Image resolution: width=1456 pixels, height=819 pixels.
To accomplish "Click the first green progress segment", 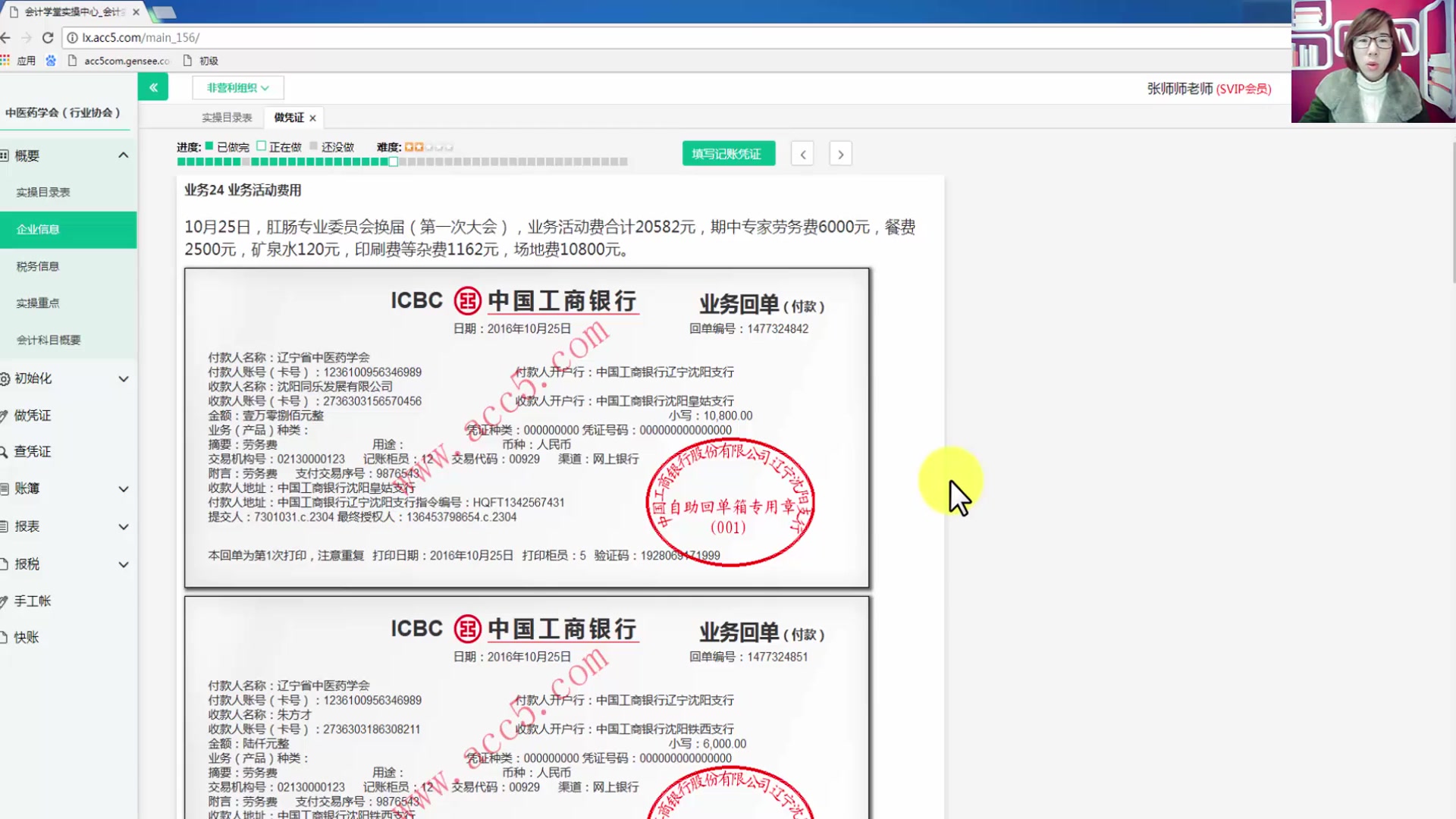I will coord(181,162).
